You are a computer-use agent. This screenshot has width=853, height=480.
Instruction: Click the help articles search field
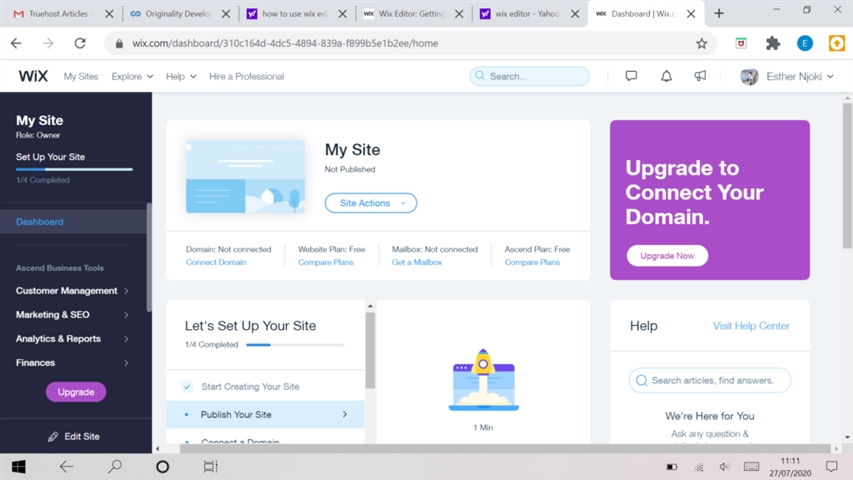pos(710,380)
